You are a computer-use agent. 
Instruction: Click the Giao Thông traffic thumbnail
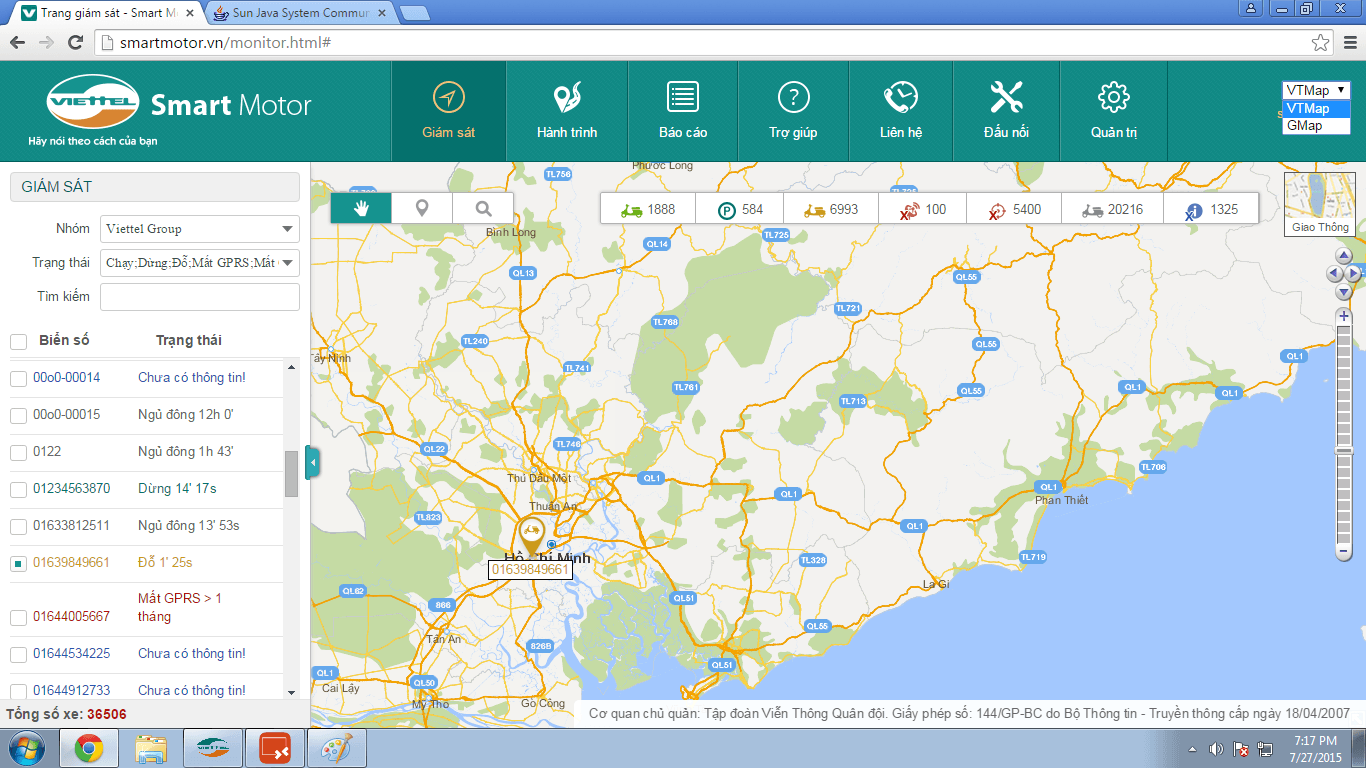point(1319,205)
